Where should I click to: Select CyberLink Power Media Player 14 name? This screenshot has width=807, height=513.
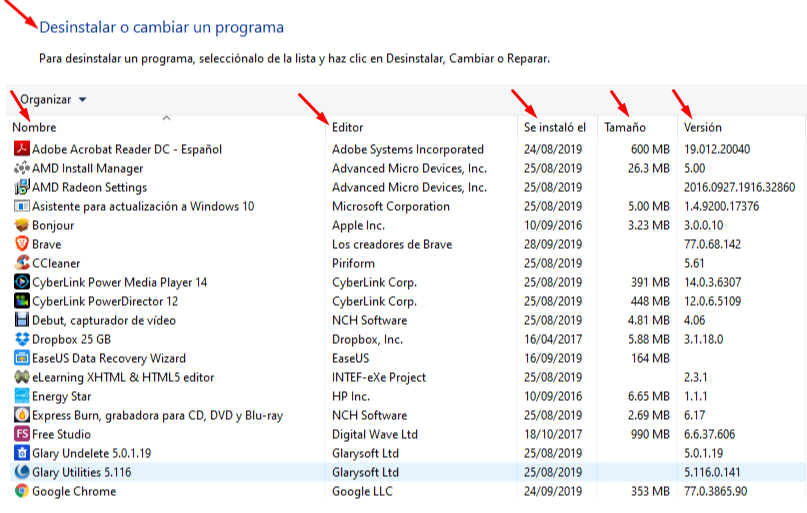pos(119,282)
